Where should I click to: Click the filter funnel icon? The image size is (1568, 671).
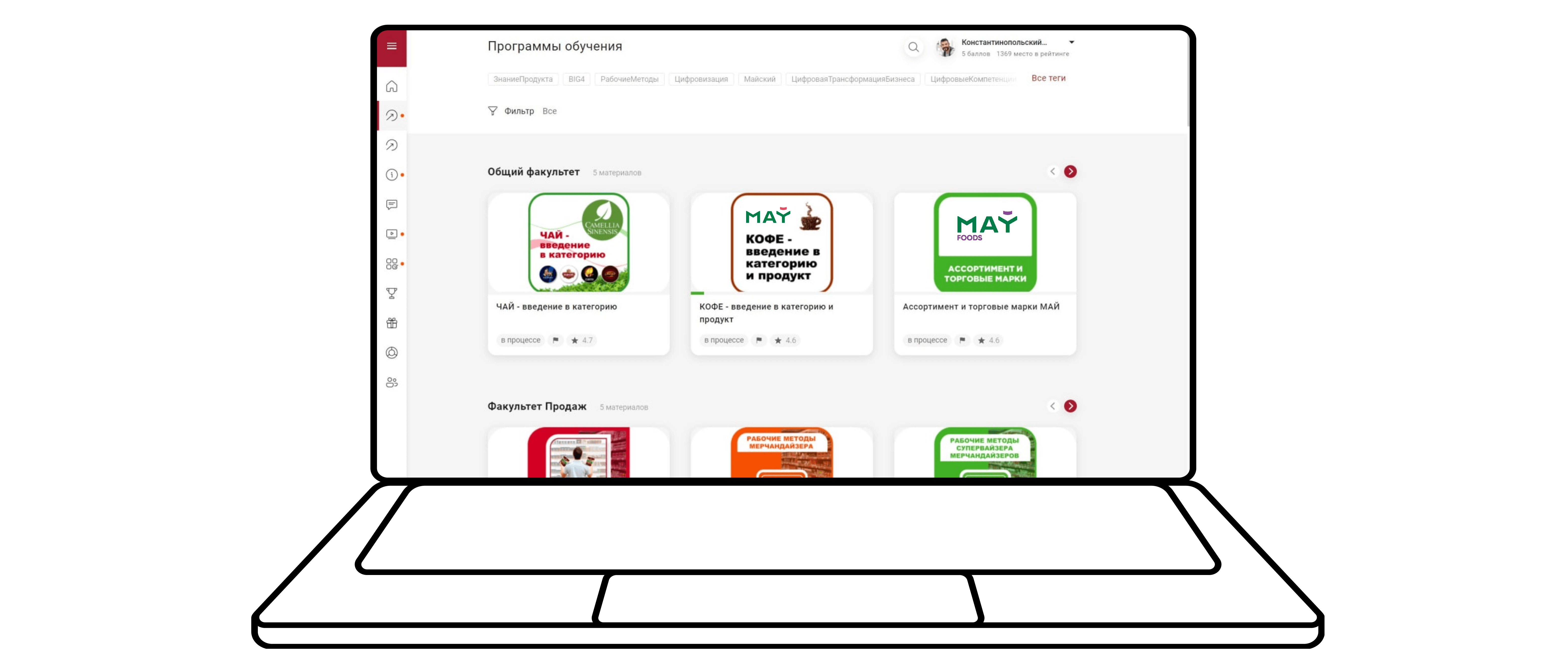click(493, 111)
